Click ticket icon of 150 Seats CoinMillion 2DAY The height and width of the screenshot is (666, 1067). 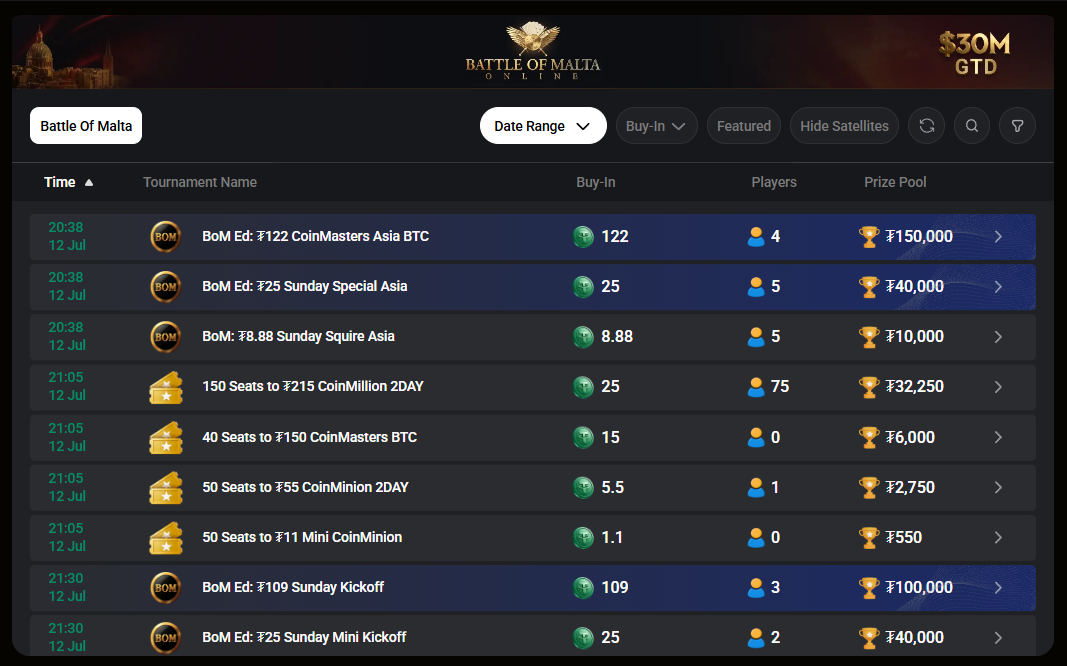click(166, 387)
